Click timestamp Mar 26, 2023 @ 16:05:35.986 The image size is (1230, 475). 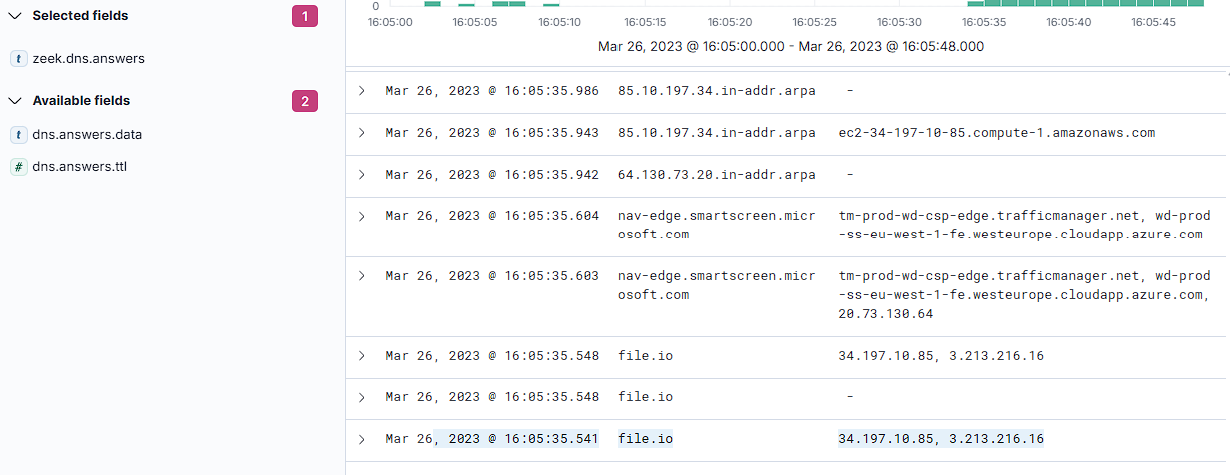(492, 91)
